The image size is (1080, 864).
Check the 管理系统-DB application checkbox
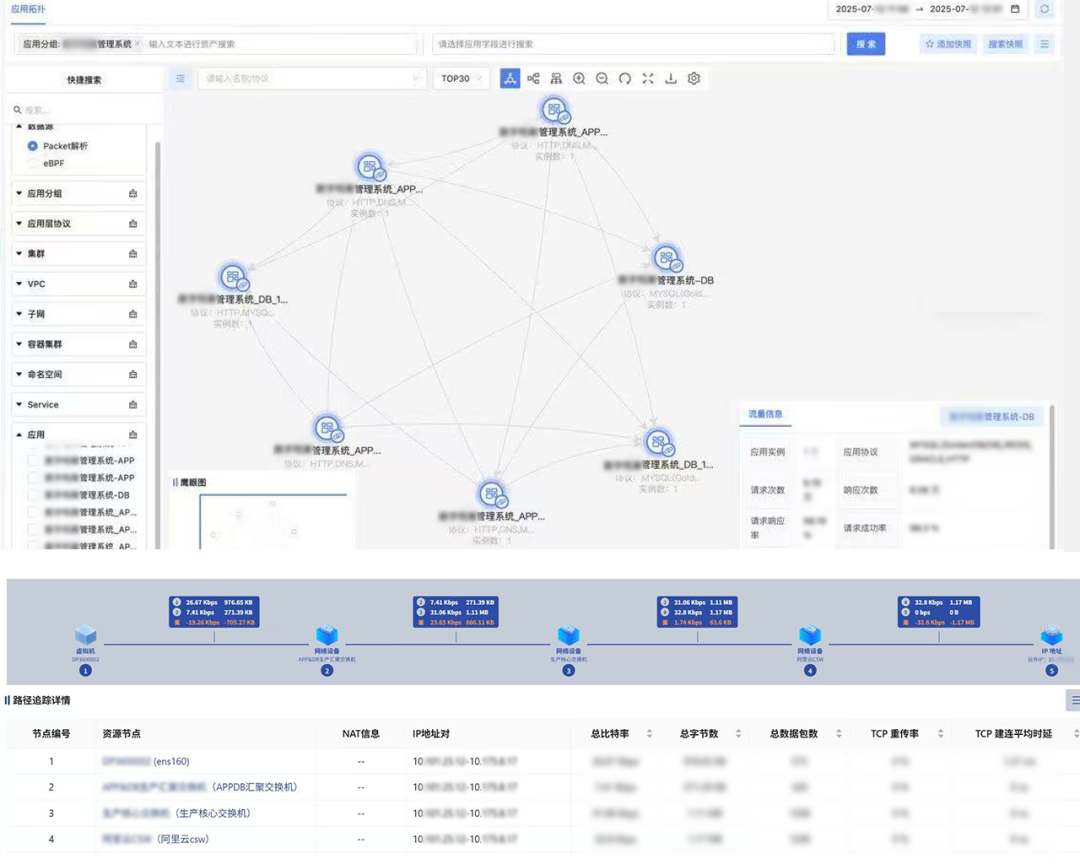point(32,495)
